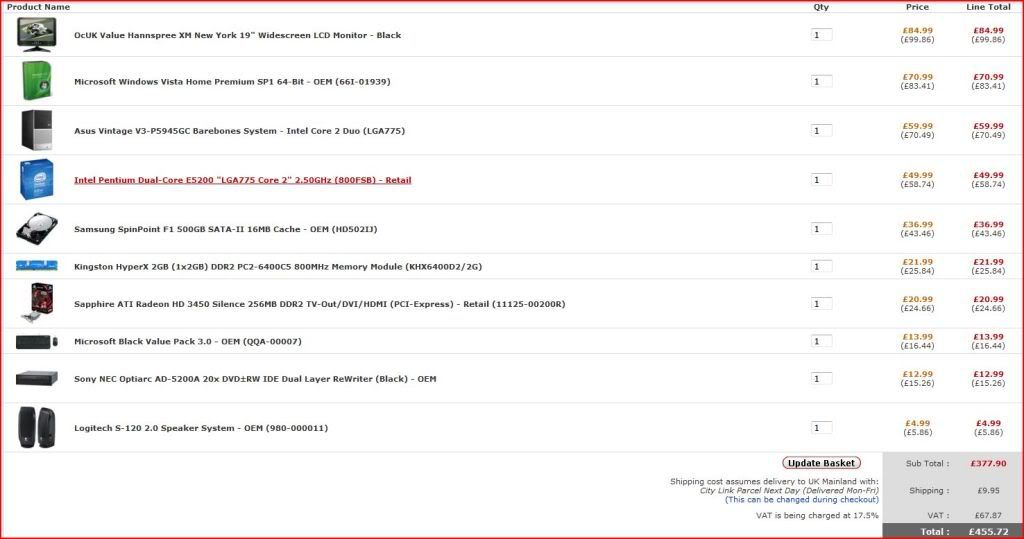
Task: Click the £9.95 shipping value
Action: click(988, 491)
